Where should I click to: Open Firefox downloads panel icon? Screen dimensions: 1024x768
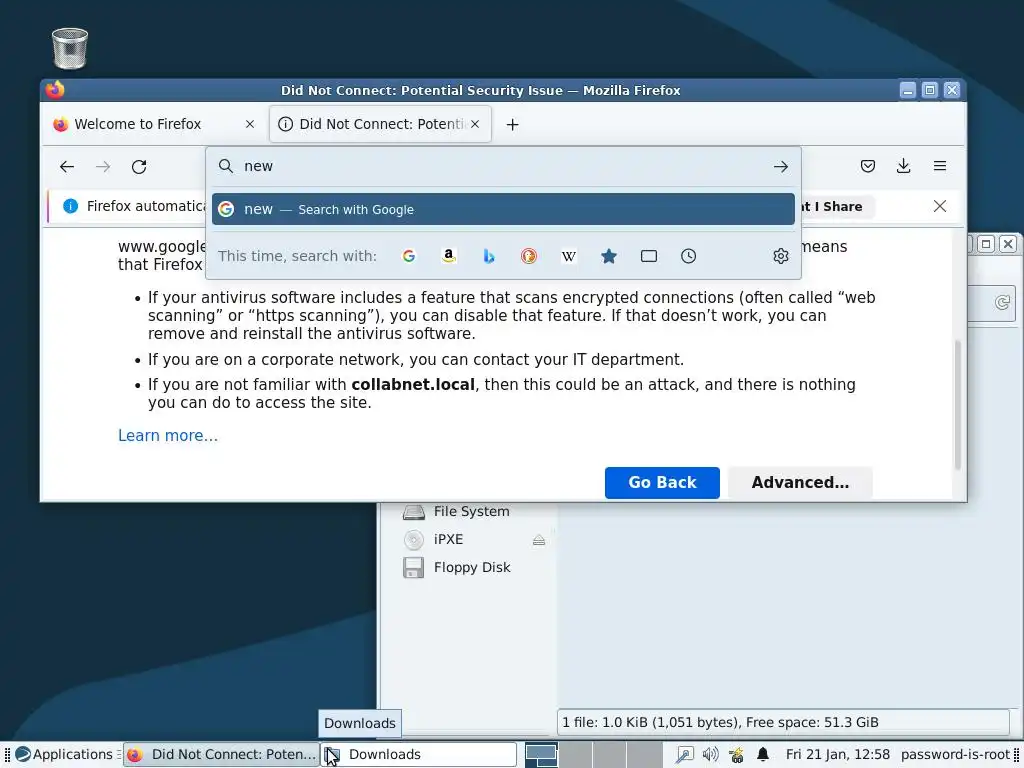[903, 166]
